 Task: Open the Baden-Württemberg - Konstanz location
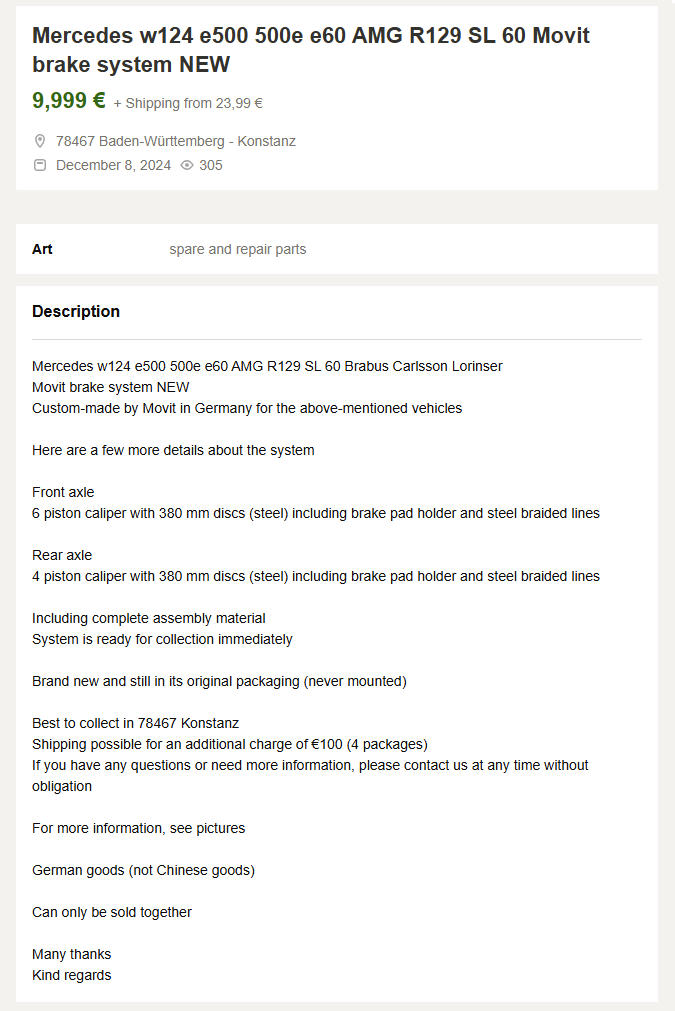pyautogui.click(x=176, y=141)
